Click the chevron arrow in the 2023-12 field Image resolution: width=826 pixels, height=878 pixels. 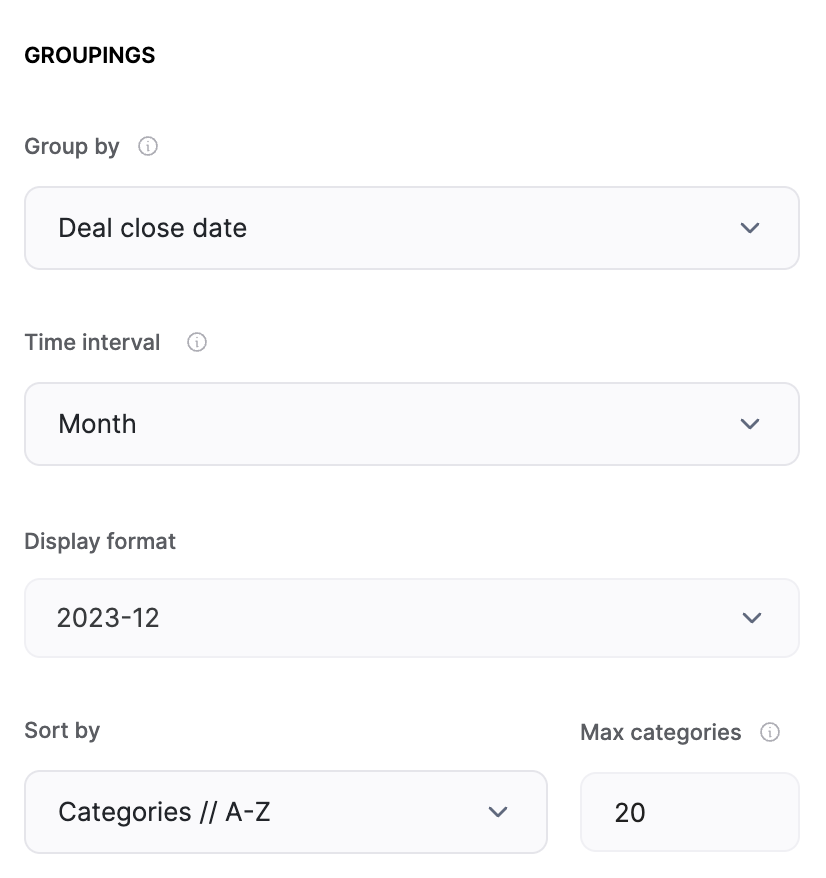[x=752, y=618]
